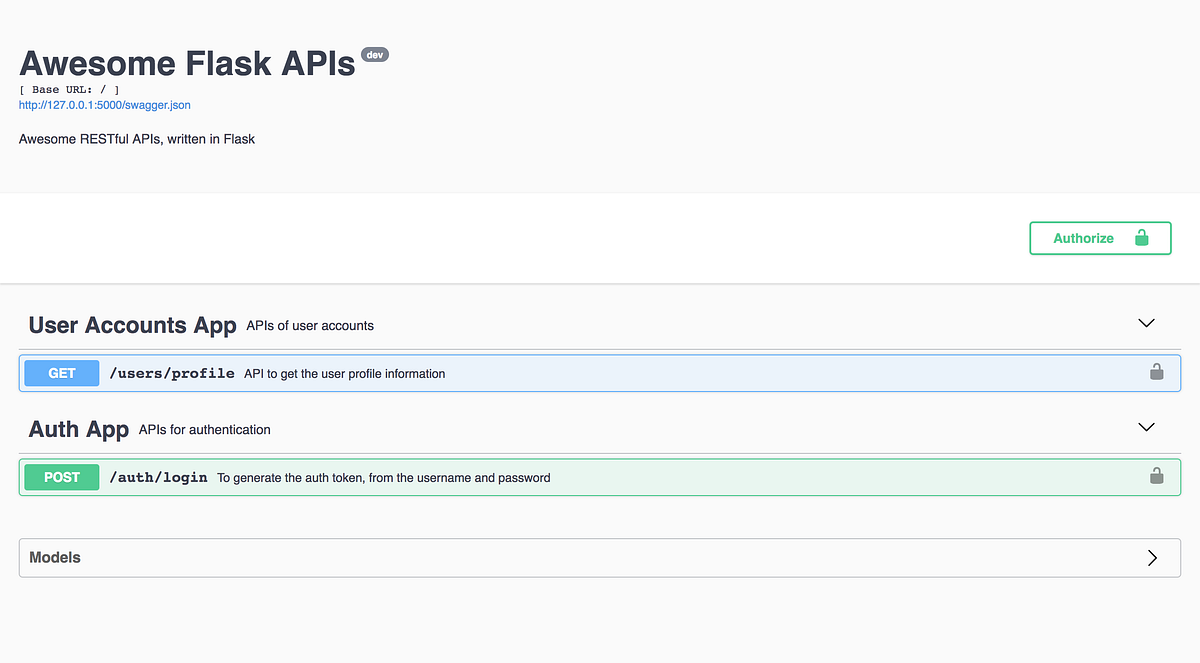Click the lock icon on /auth/login row

pos(1156,477)
